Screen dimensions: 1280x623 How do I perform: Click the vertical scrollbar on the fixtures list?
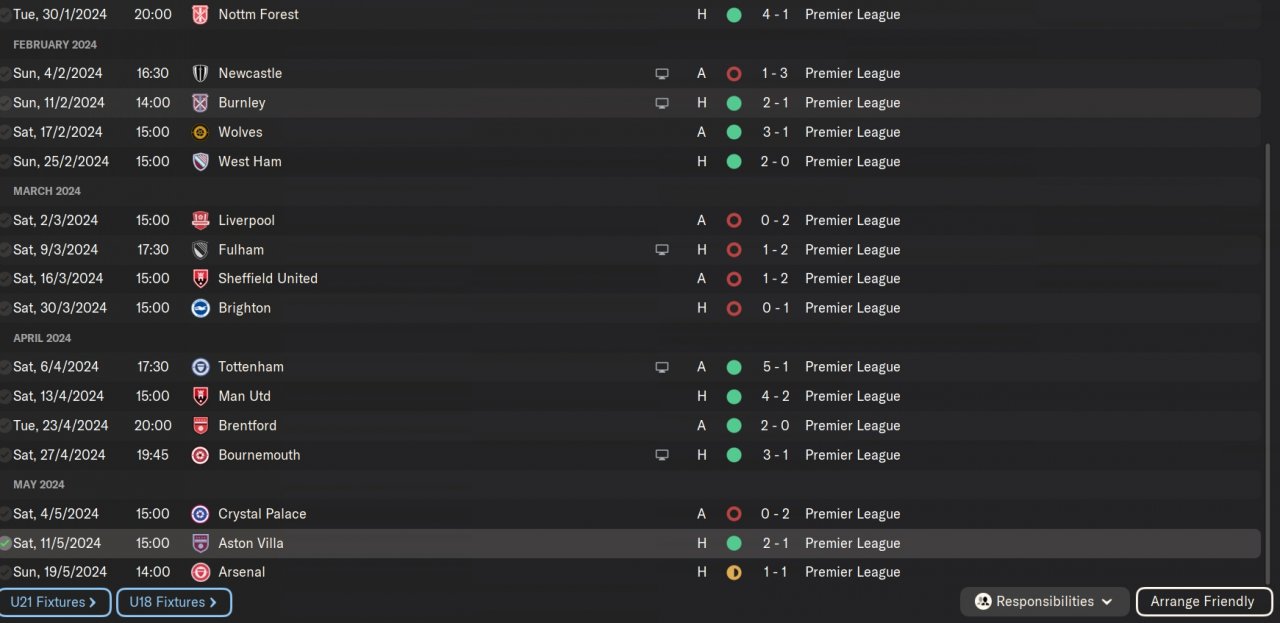(x=1270, y=360)
